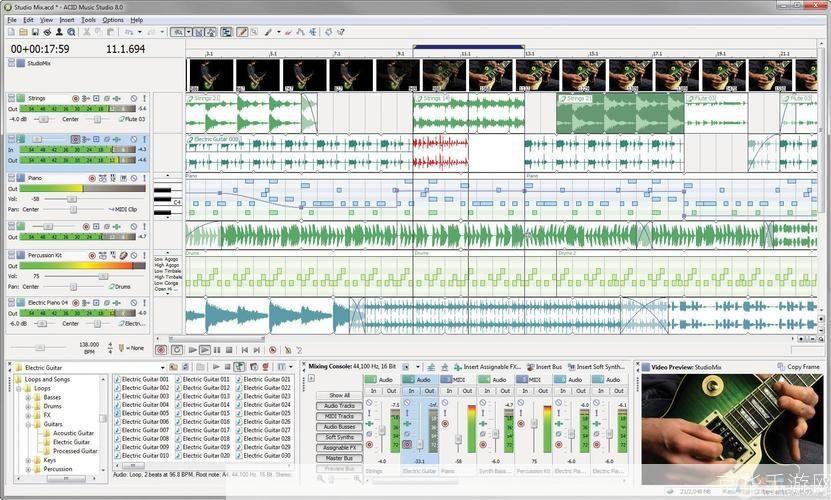Toggle mute on the Electric Guitar track header
This screenshot has width=831, height=500.
[x=134, y=139]
